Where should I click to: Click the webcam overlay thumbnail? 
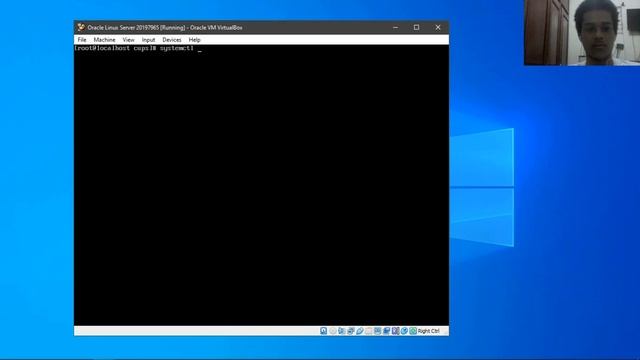pos(582,33)
